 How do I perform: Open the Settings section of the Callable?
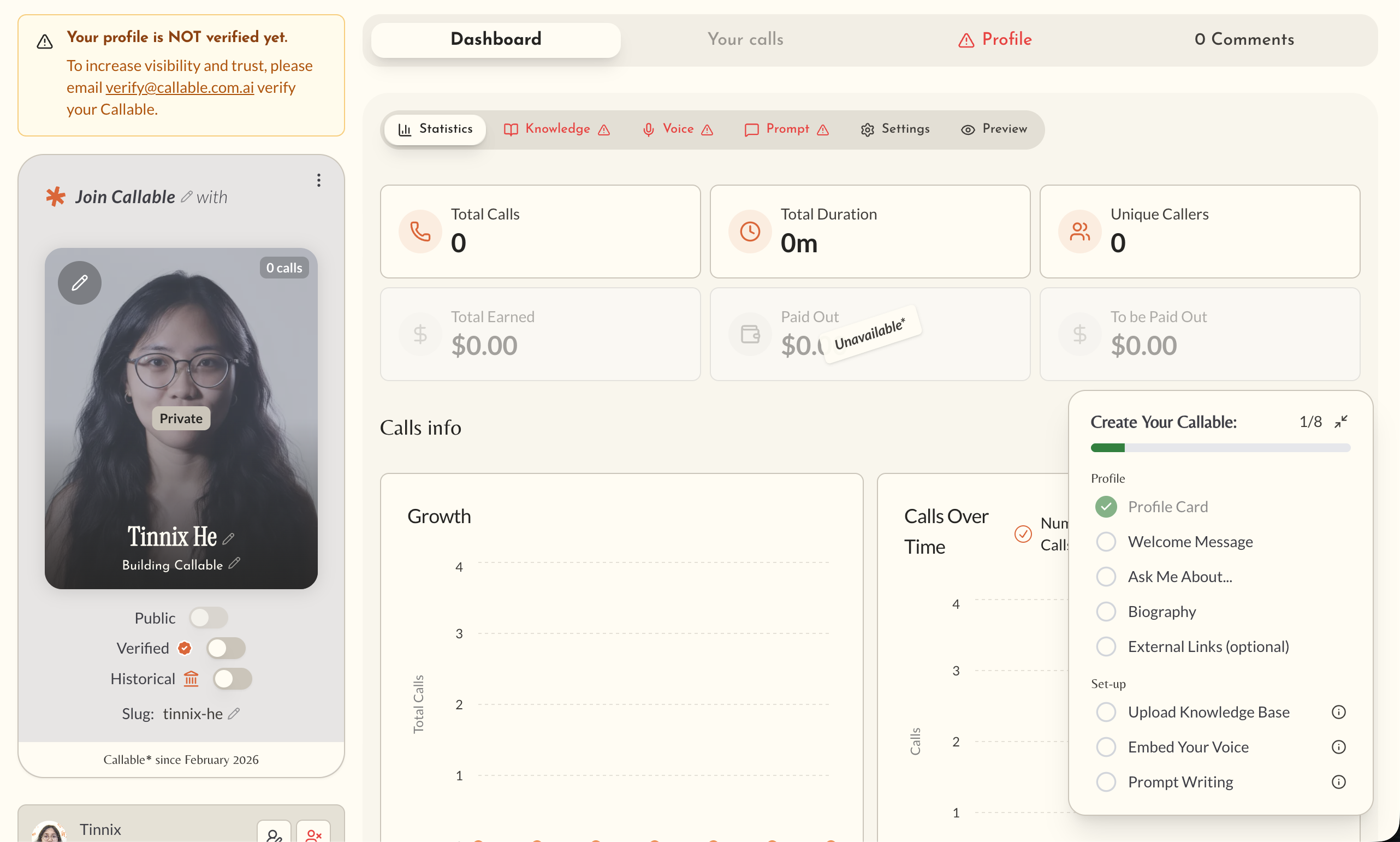[895, 129]
